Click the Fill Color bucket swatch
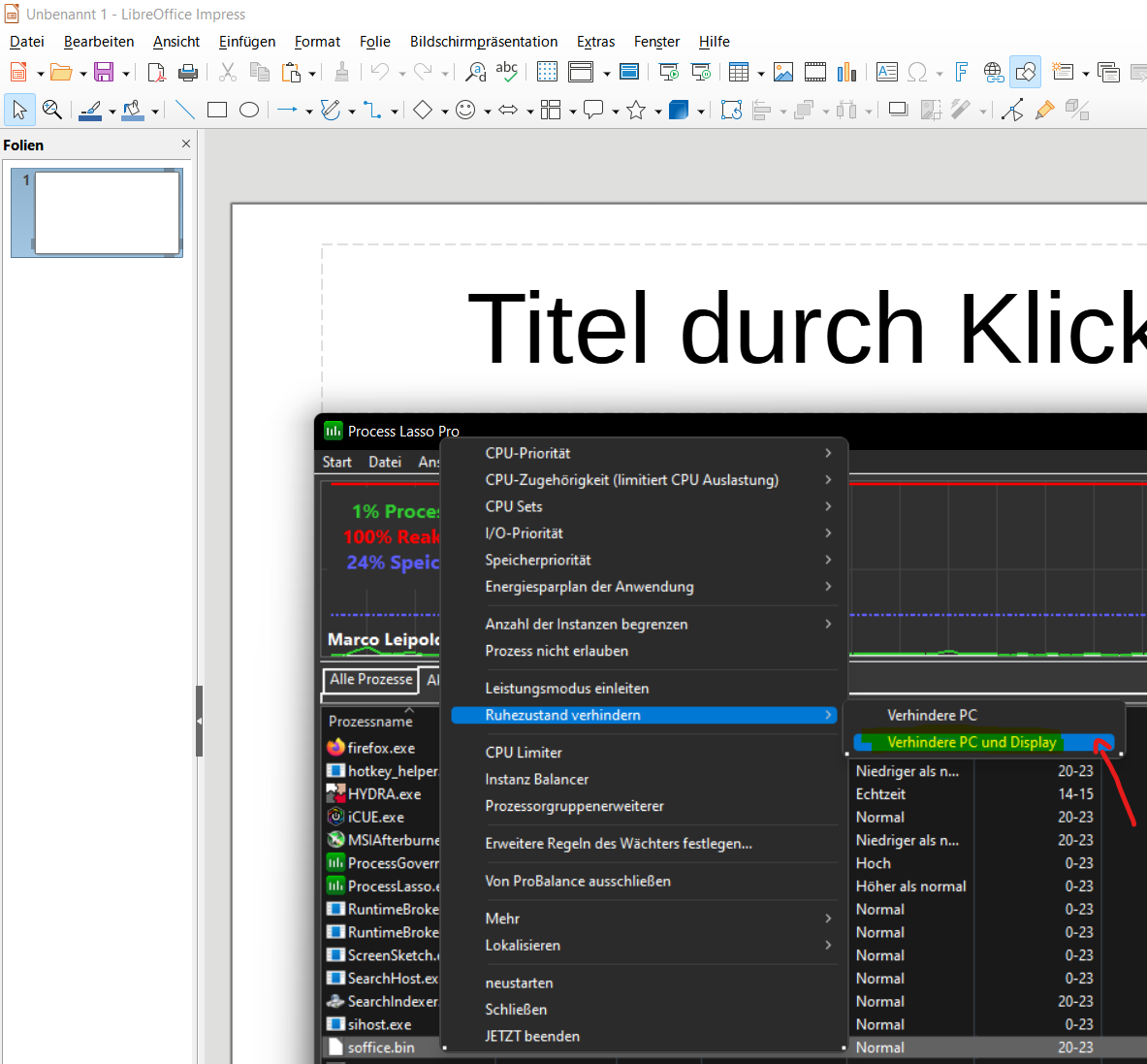The width and height of the screenshot is (1147, 1064). (133, 110)
